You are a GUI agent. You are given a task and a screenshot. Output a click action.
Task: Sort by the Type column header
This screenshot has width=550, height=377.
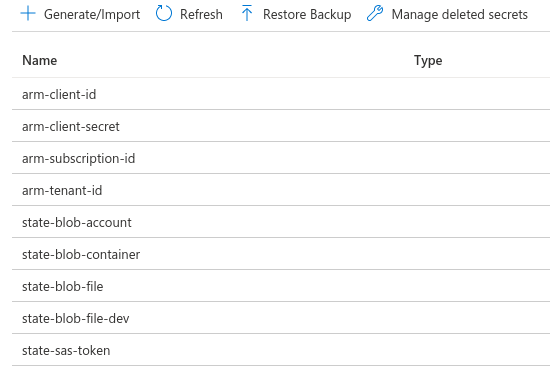pyautogui.click(x=428, y=61)
